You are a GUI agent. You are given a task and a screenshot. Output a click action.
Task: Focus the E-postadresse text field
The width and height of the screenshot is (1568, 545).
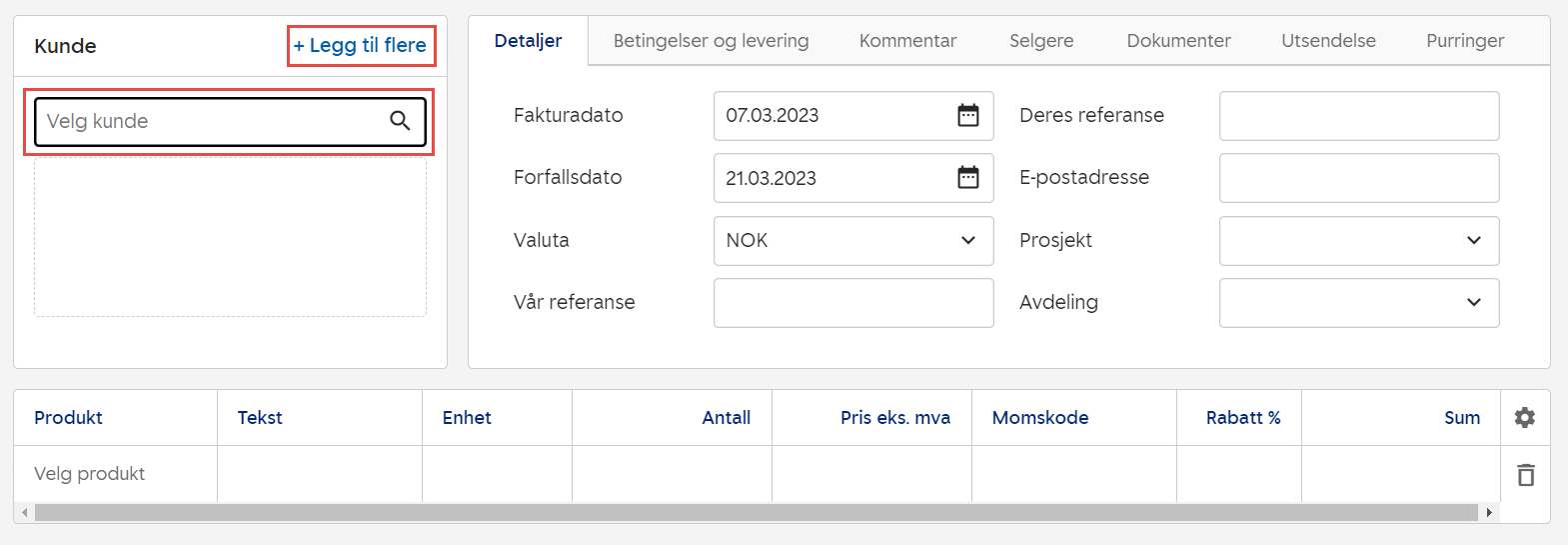[x=1358, y=178]
